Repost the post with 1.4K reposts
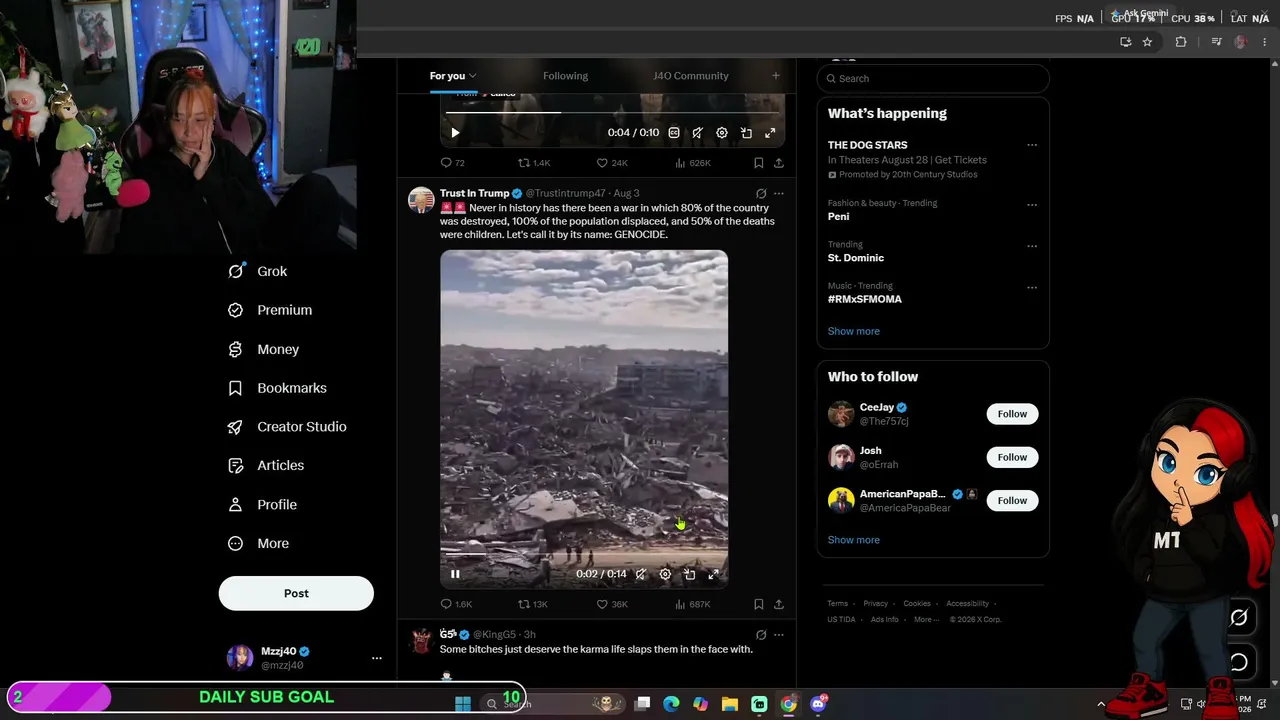1280x720 pixels. click(534, 163)
